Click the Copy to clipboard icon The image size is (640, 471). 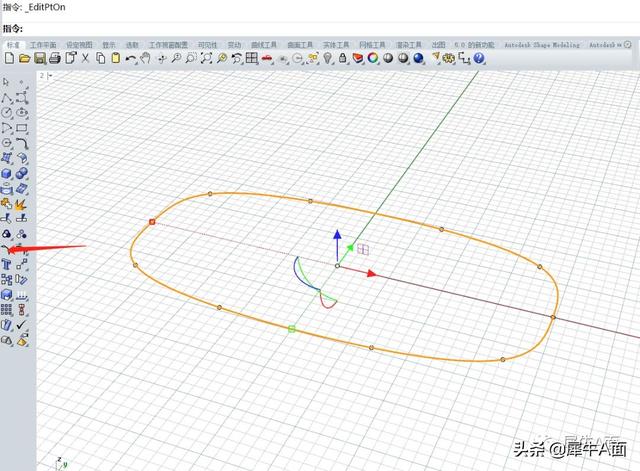click(100, 58)
